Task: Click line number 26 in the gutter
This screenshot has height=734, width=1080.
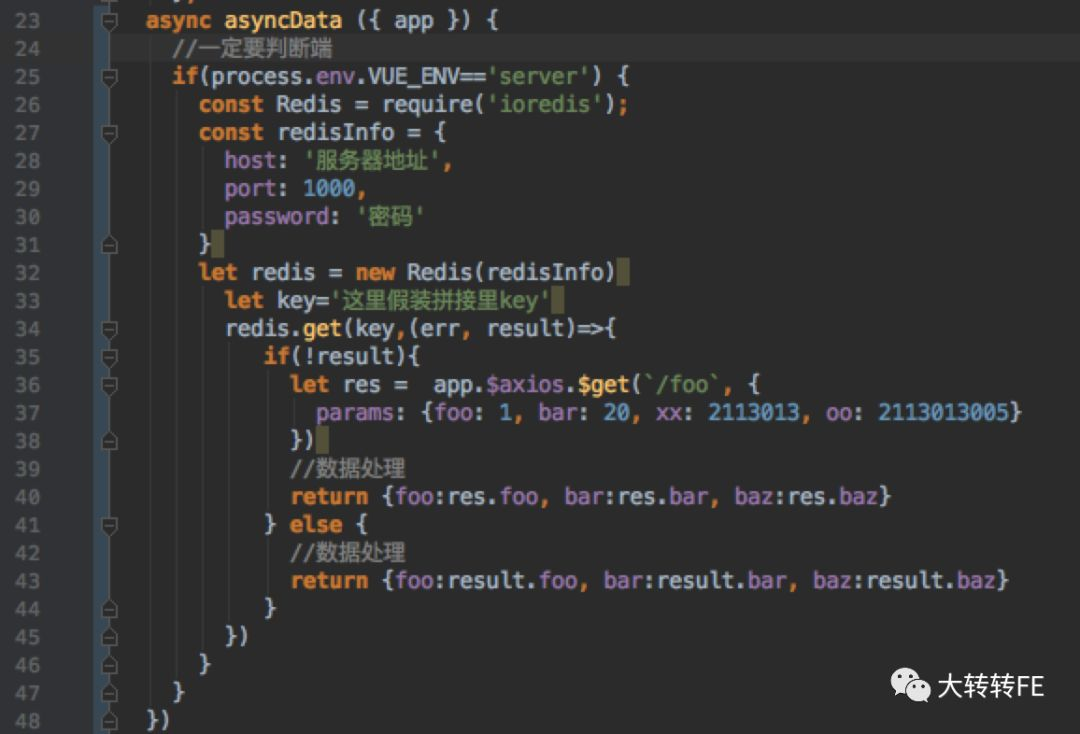Action: pyautogui.click(x=28, y=105)
